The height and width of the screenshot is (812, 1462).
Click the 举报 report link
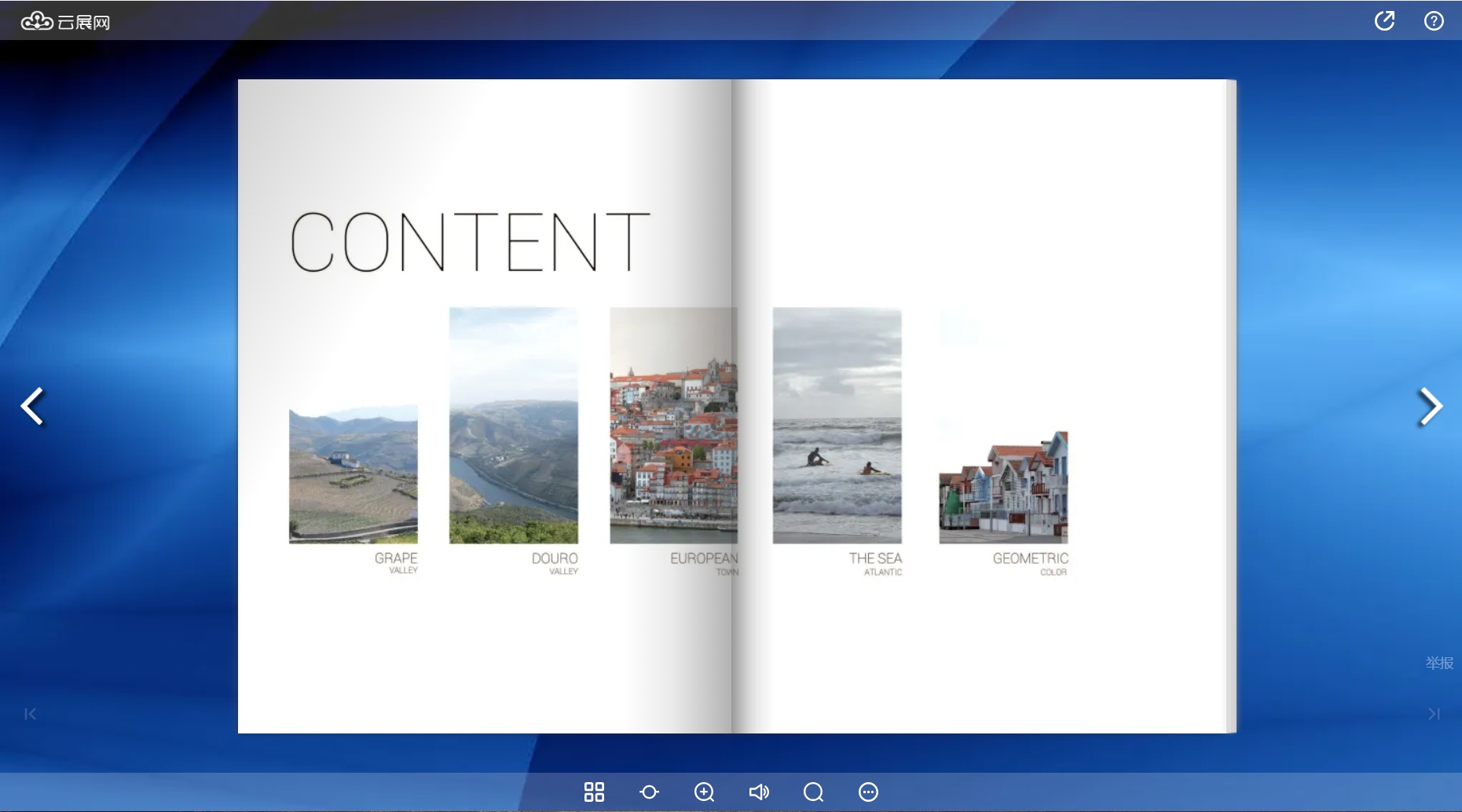tap(1439, 663)
